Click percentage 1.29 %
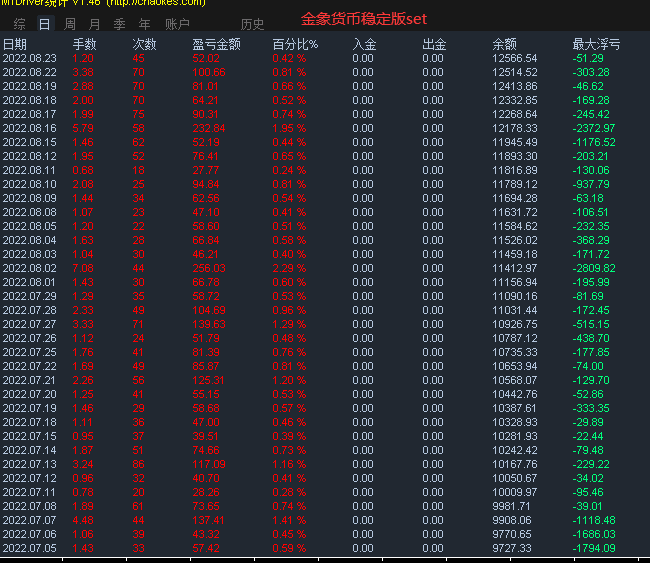Image resolution: width=650 pixels, height=563 pixels. [x=289, y=324]
